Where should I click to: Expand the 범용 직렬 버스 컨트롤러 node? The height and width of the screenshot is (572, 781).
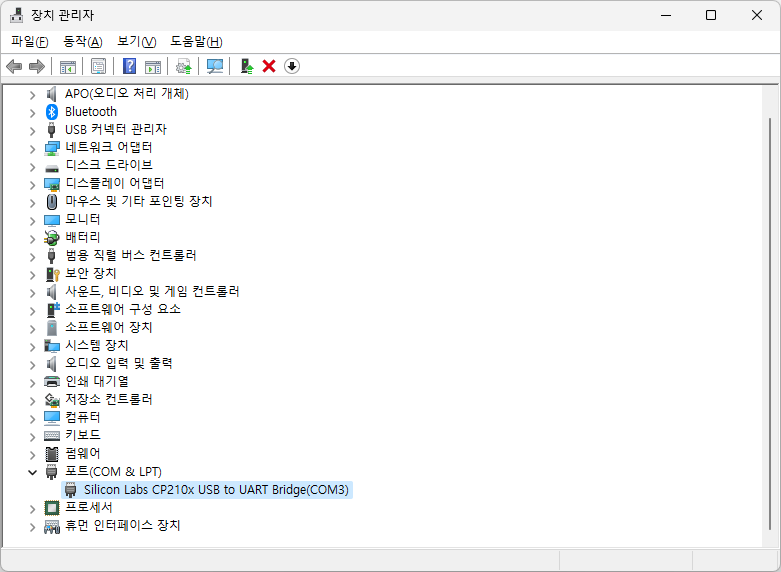click(32, 257)
